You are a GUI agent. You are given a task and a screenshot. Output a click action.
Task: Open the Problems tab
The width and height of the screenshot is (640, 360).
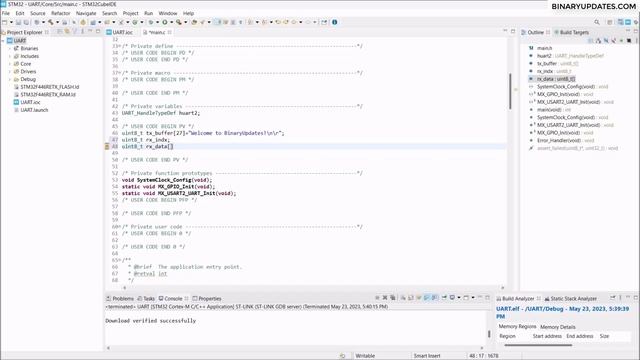120,298
